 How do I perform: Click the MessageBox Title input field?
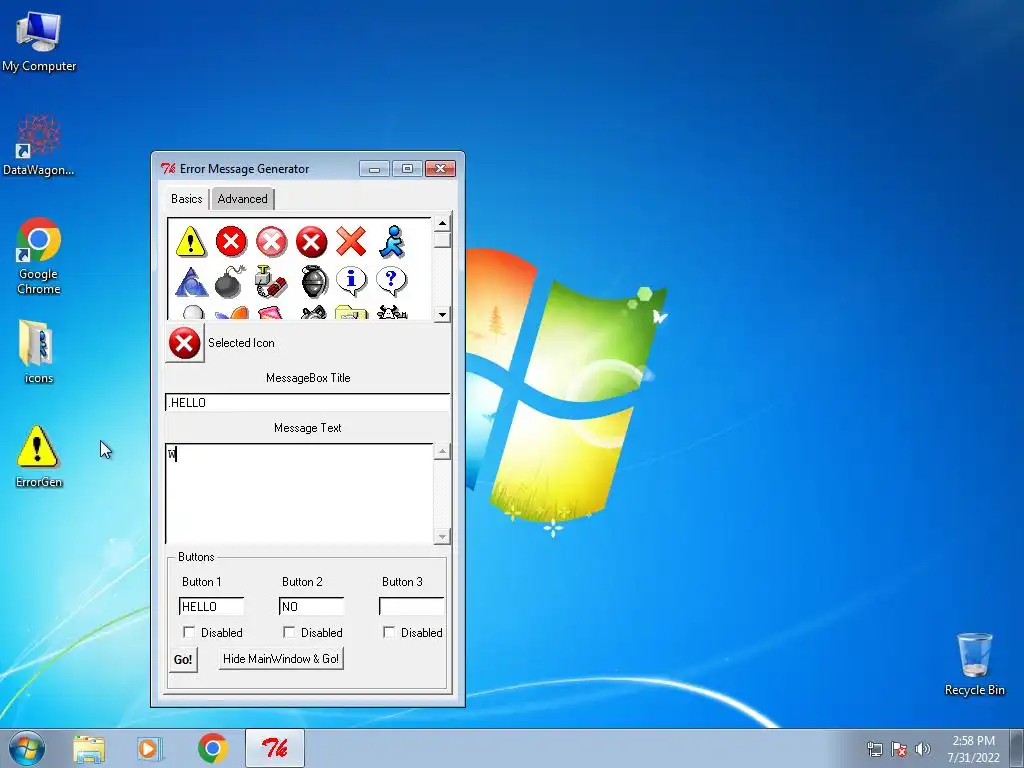pyautogui.click(x=308, y=402)
